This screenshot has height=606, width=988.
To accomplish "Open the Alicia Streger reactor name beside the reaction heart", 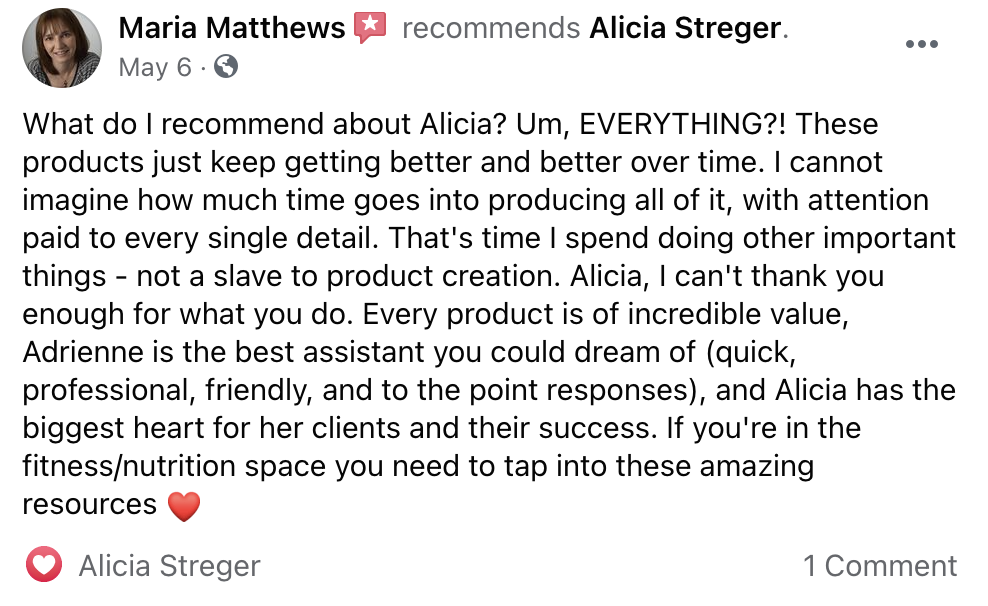I will pos(169,566).
